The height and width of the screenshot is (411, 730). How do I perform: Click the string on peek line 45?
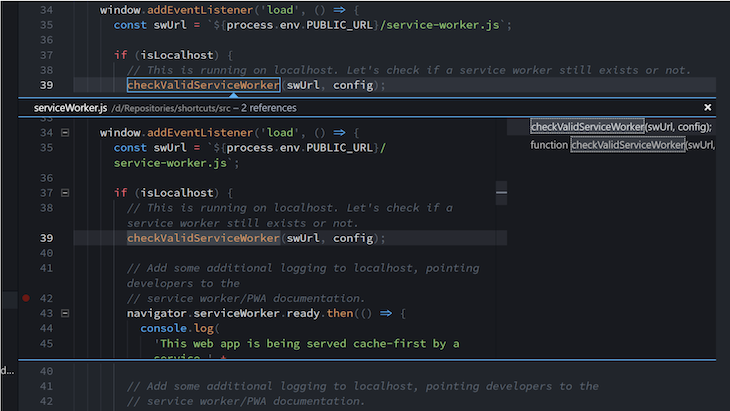pyautogui.click(x=307, y=344)
